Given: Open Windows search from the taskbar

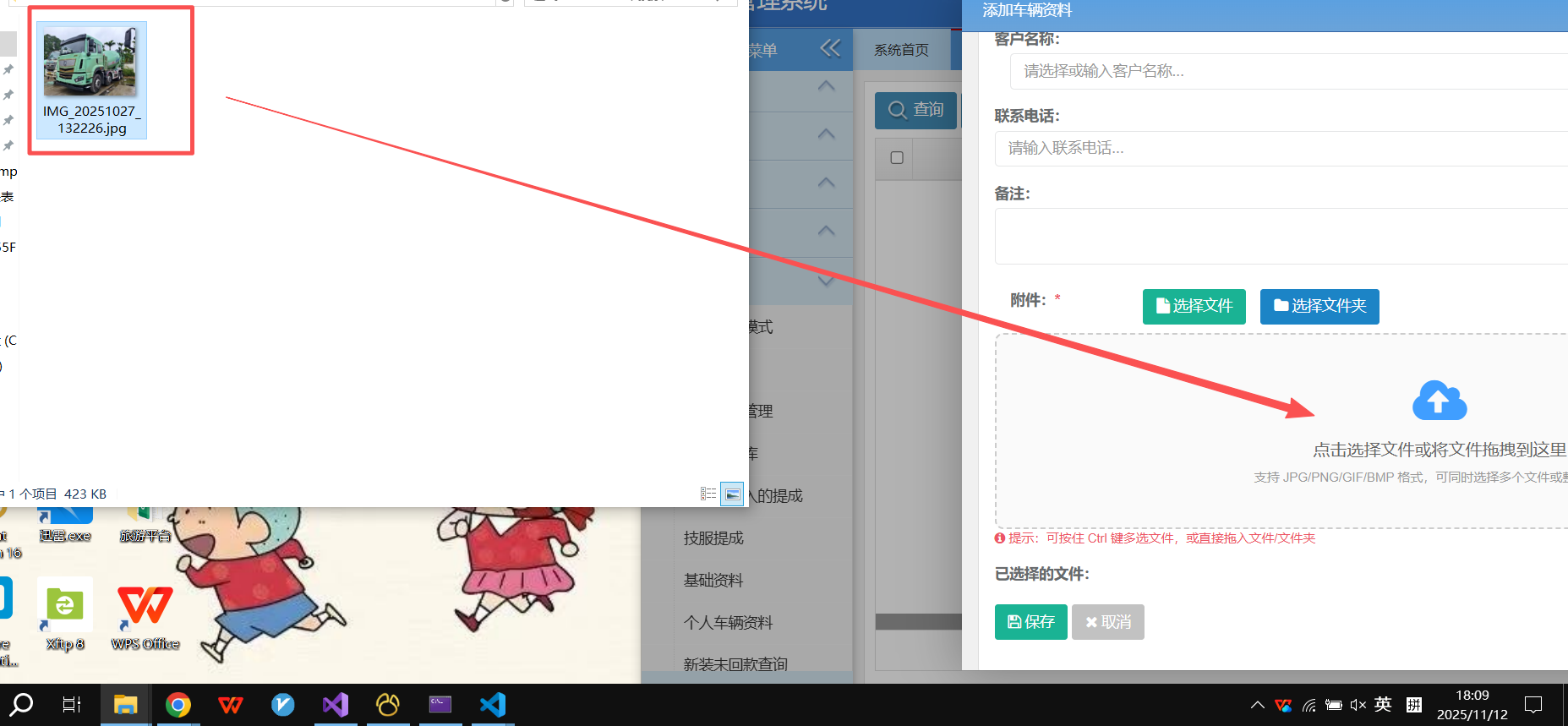Looking at the screenshot, I should click(22, 704).
